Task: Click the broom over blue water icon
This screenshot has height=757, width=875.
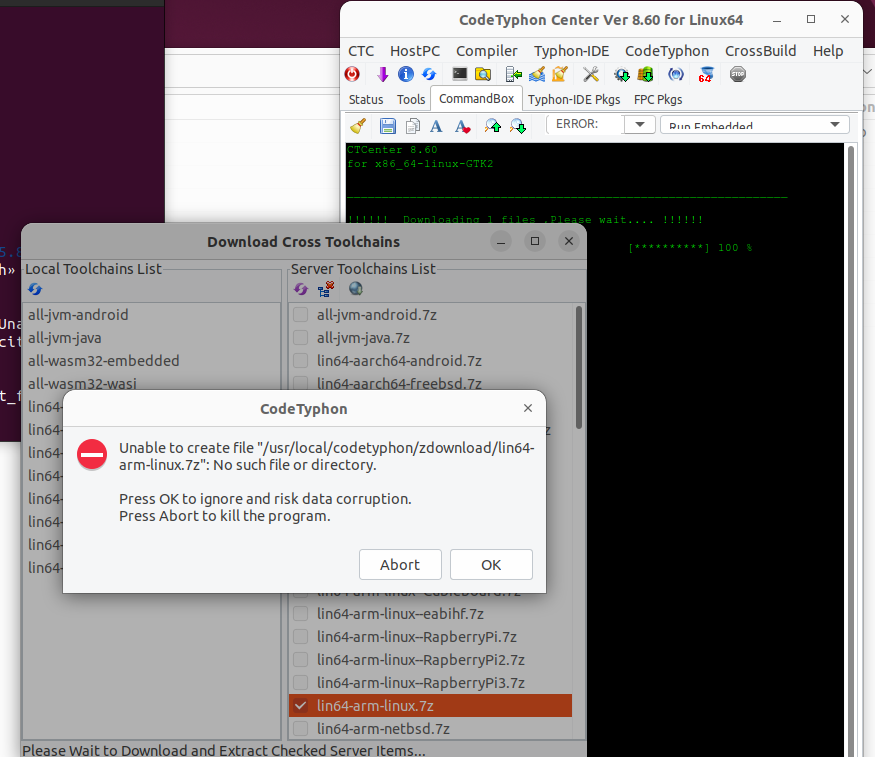Action: click(537, 74)
